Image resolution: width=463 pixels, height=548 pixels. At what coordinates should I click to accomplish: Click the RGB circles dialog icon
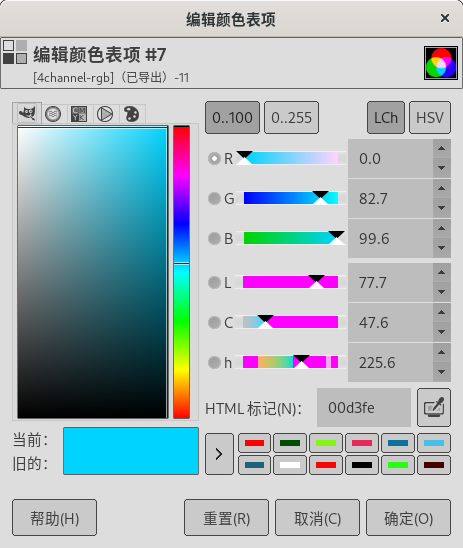441,63
